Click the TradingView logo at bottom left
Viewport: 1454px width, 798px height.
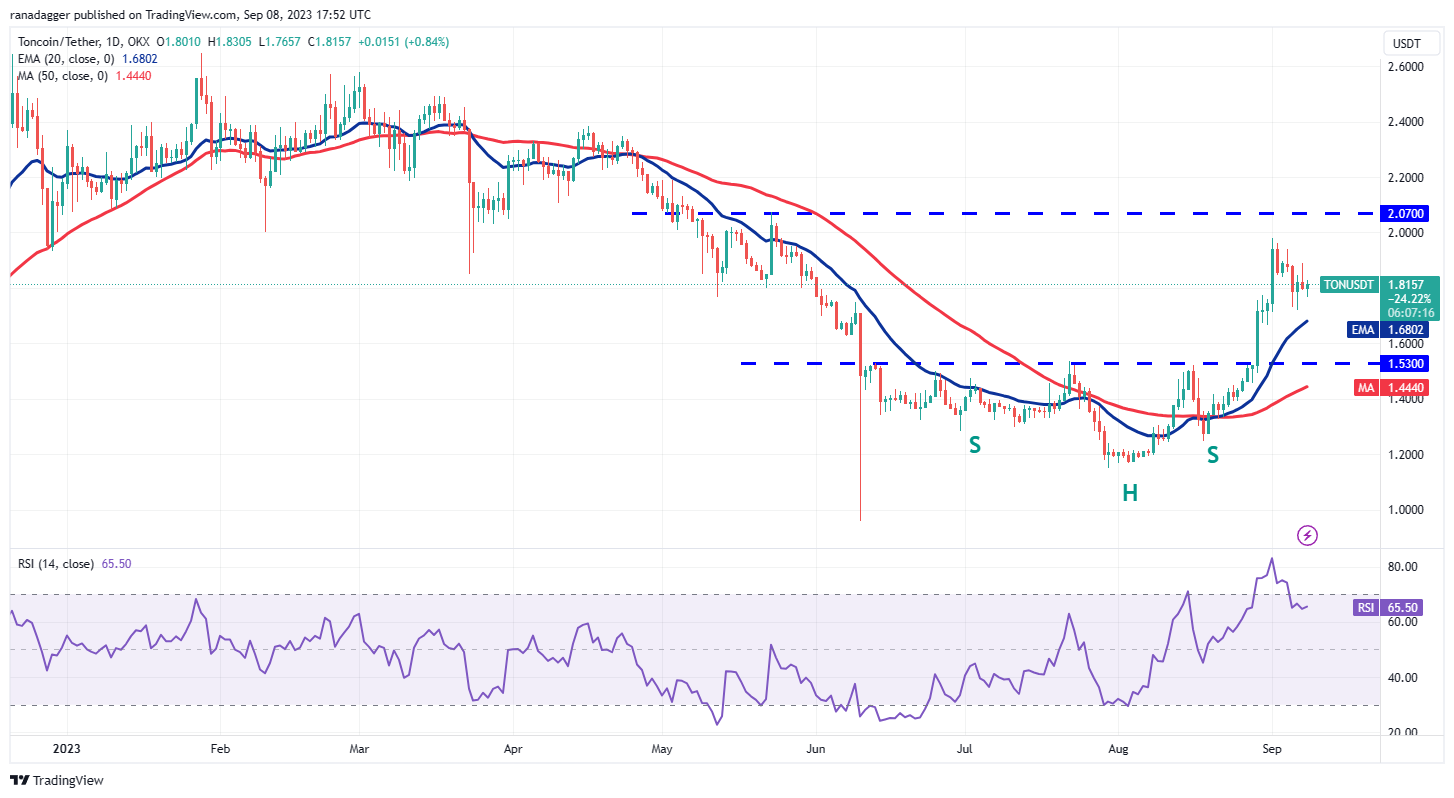57,780
